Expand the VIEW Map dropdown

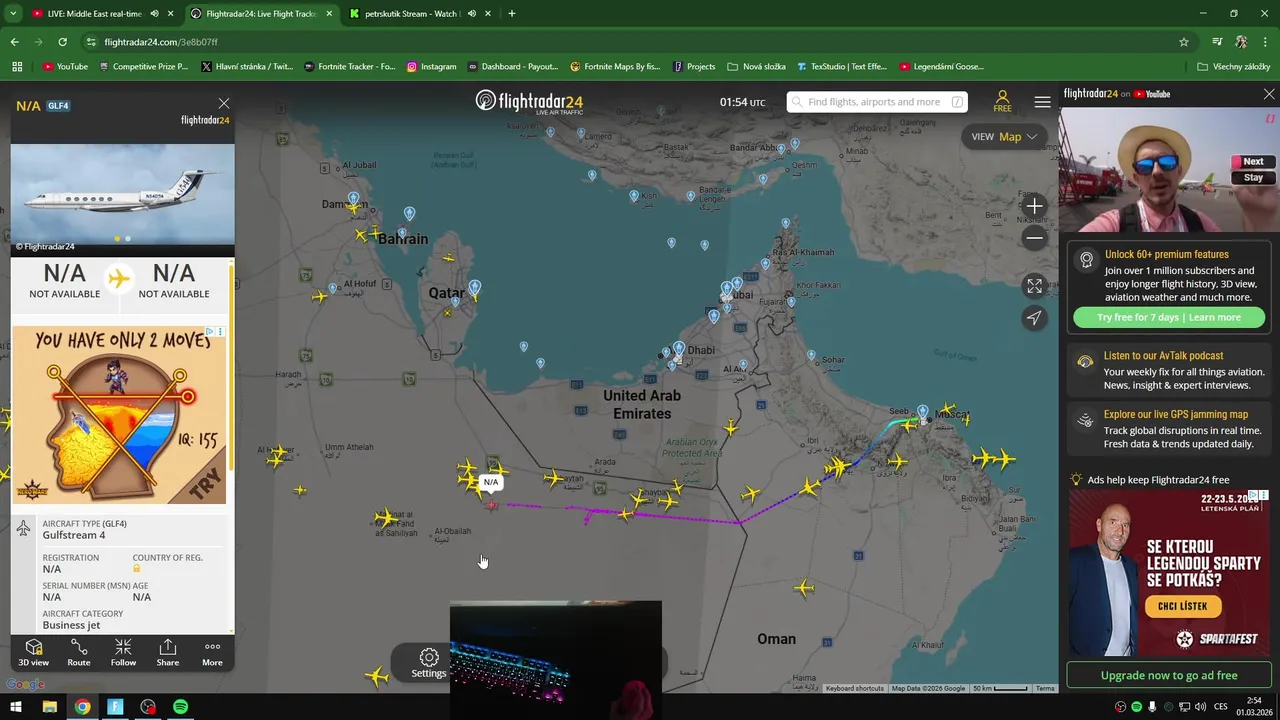1004,137
